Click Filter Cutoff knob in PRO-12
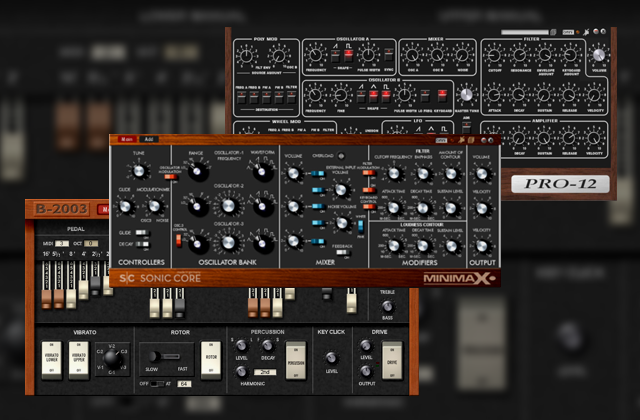The height and width of the screenshot is (420, 640). point(494,55)
